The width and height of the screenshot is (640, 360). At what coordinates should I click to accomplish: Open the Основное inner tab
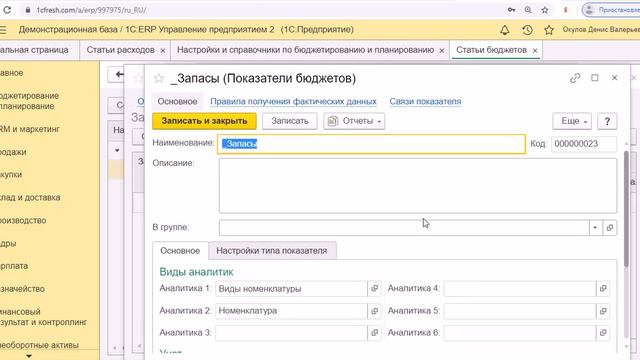pyautogui.click(x=180, y=251)
